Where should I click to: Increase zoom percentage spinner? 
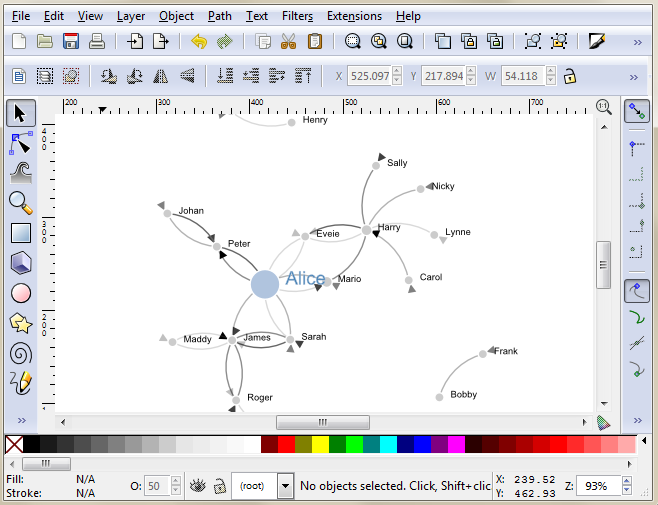(627, 481)
